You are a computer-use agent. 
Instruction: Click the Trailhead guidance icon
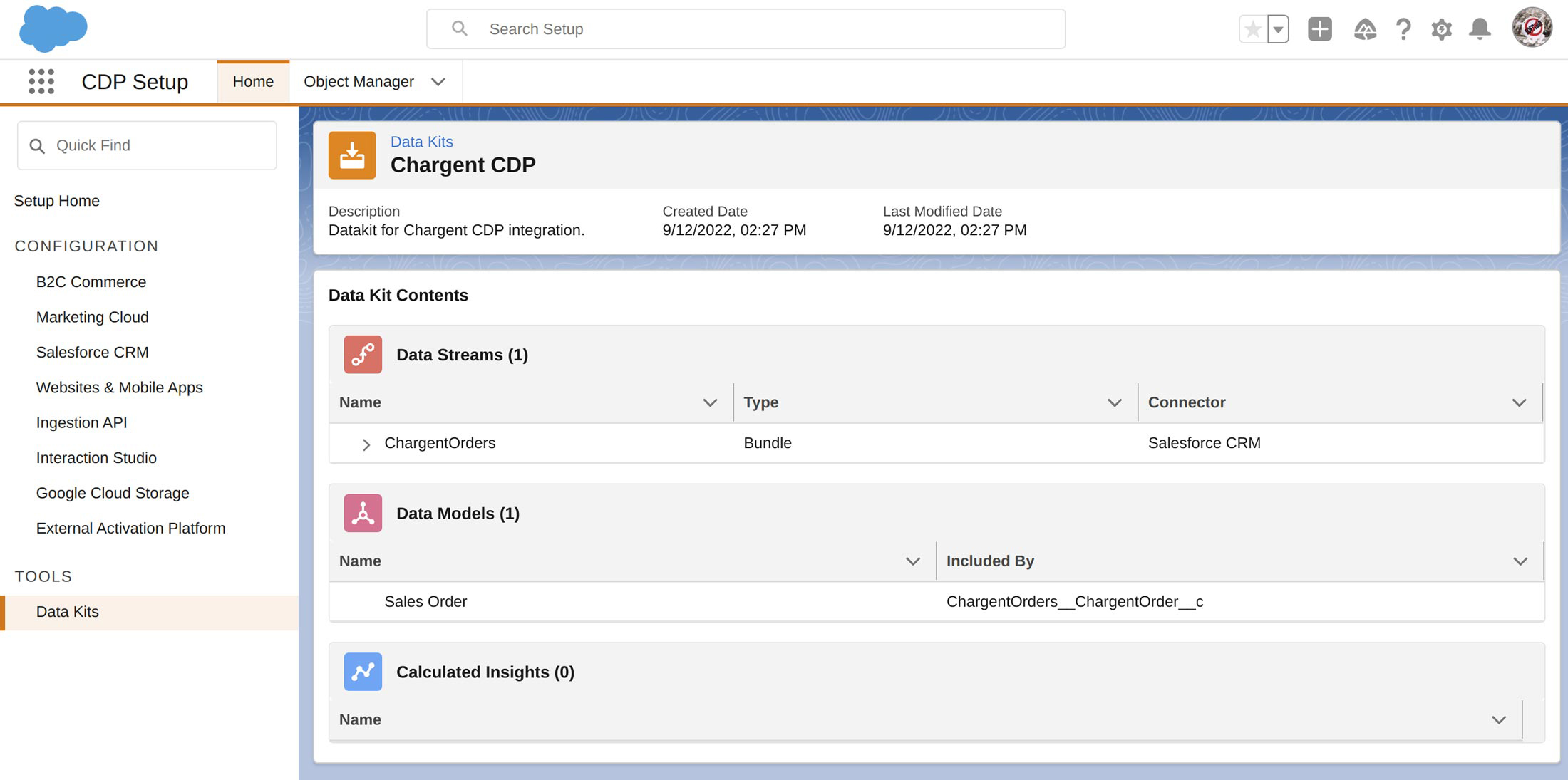pos(1365,29)
